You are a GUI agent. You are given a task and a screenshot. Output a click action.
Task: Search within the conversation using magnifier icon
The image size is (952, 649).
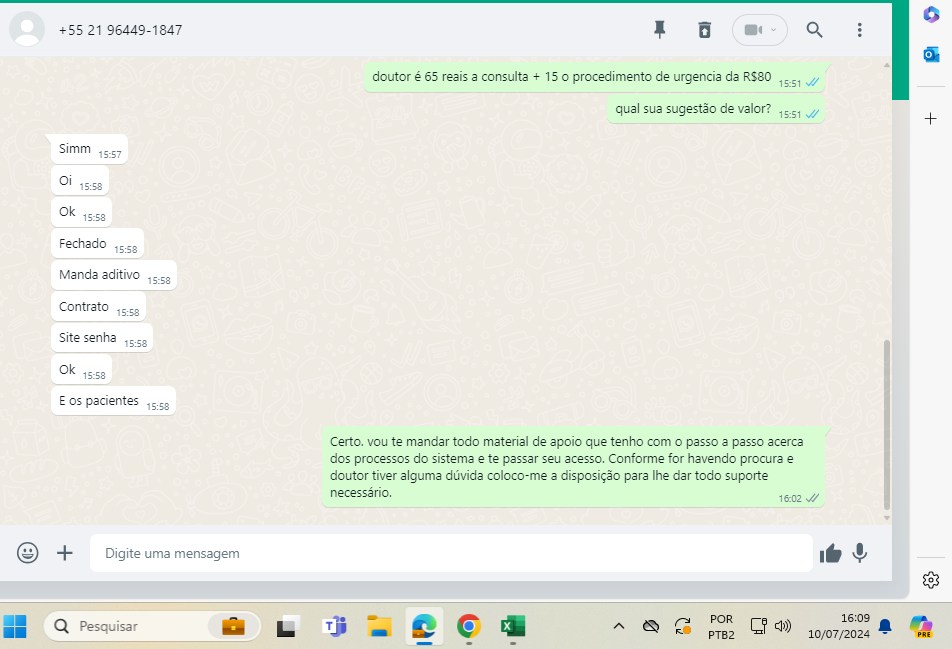(x=814, y=30)
